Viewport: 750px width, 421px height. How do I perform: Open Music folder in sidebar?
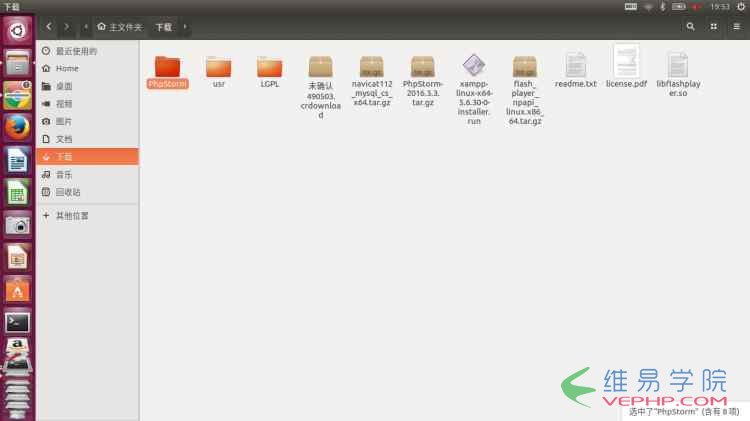click(x=88, y=175)
